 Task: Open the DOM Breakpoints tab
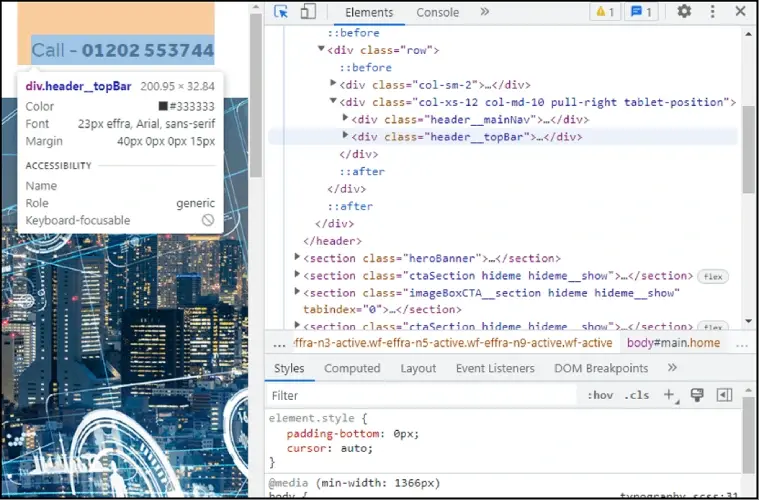601,368
